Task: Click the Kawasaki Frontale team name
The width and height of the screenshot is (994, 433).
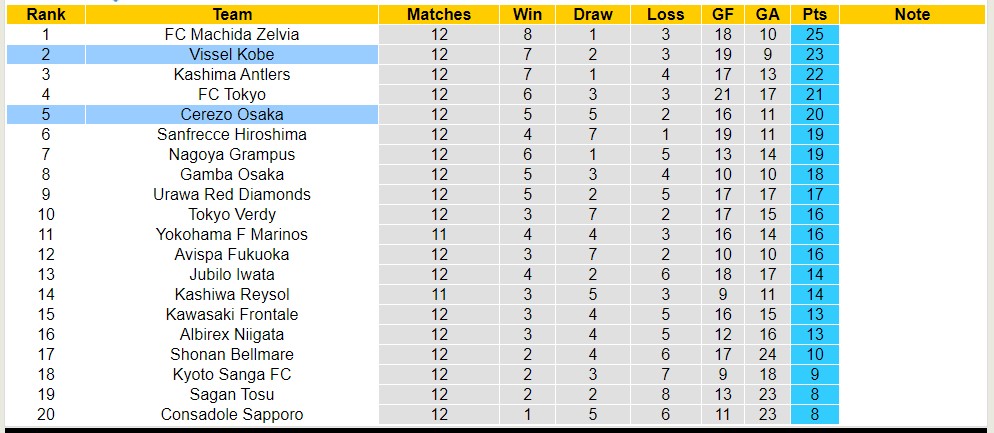Action: point(232,314)
